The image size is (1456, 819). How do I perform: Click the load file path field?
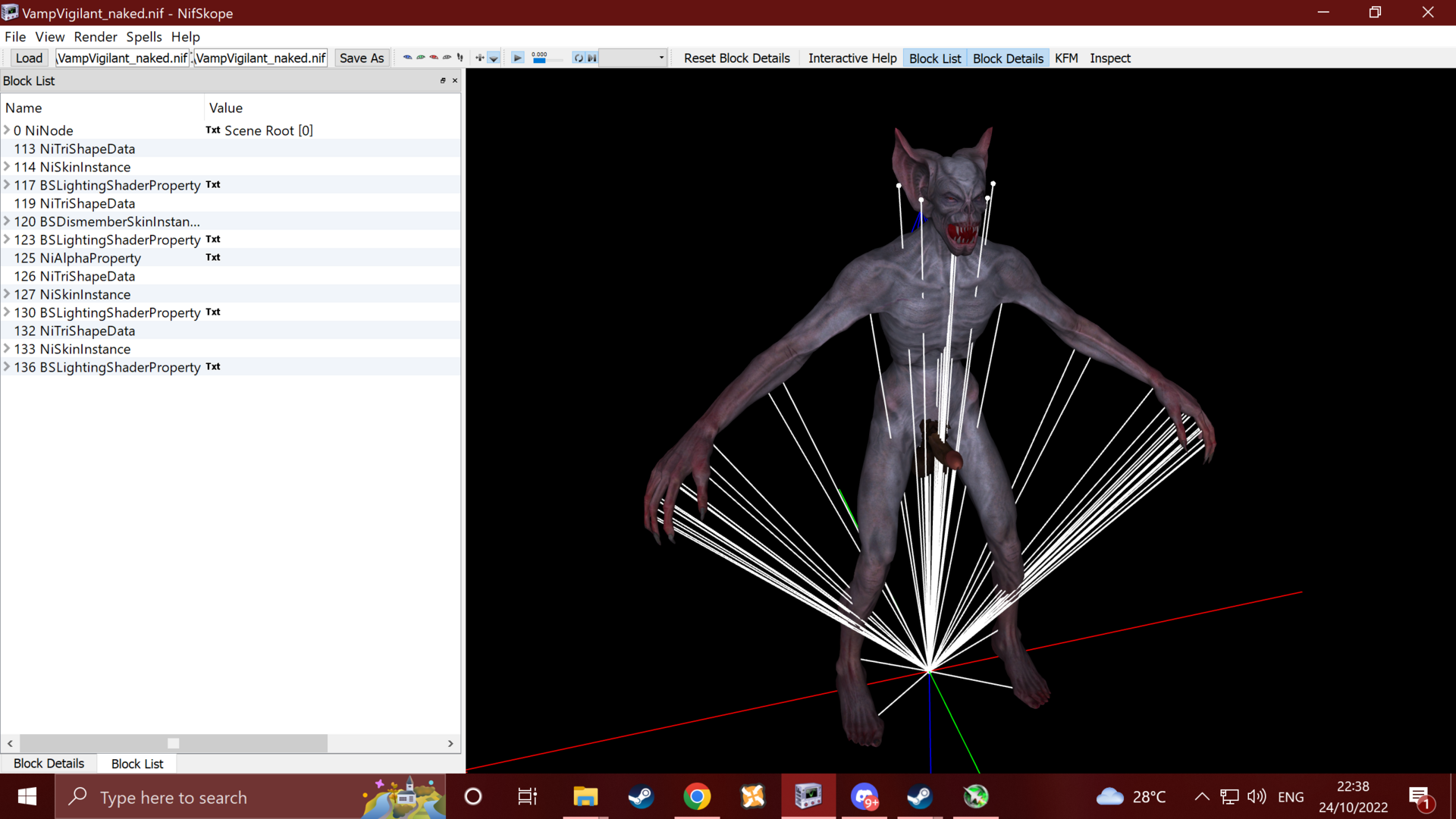click(x=123, y=58)
